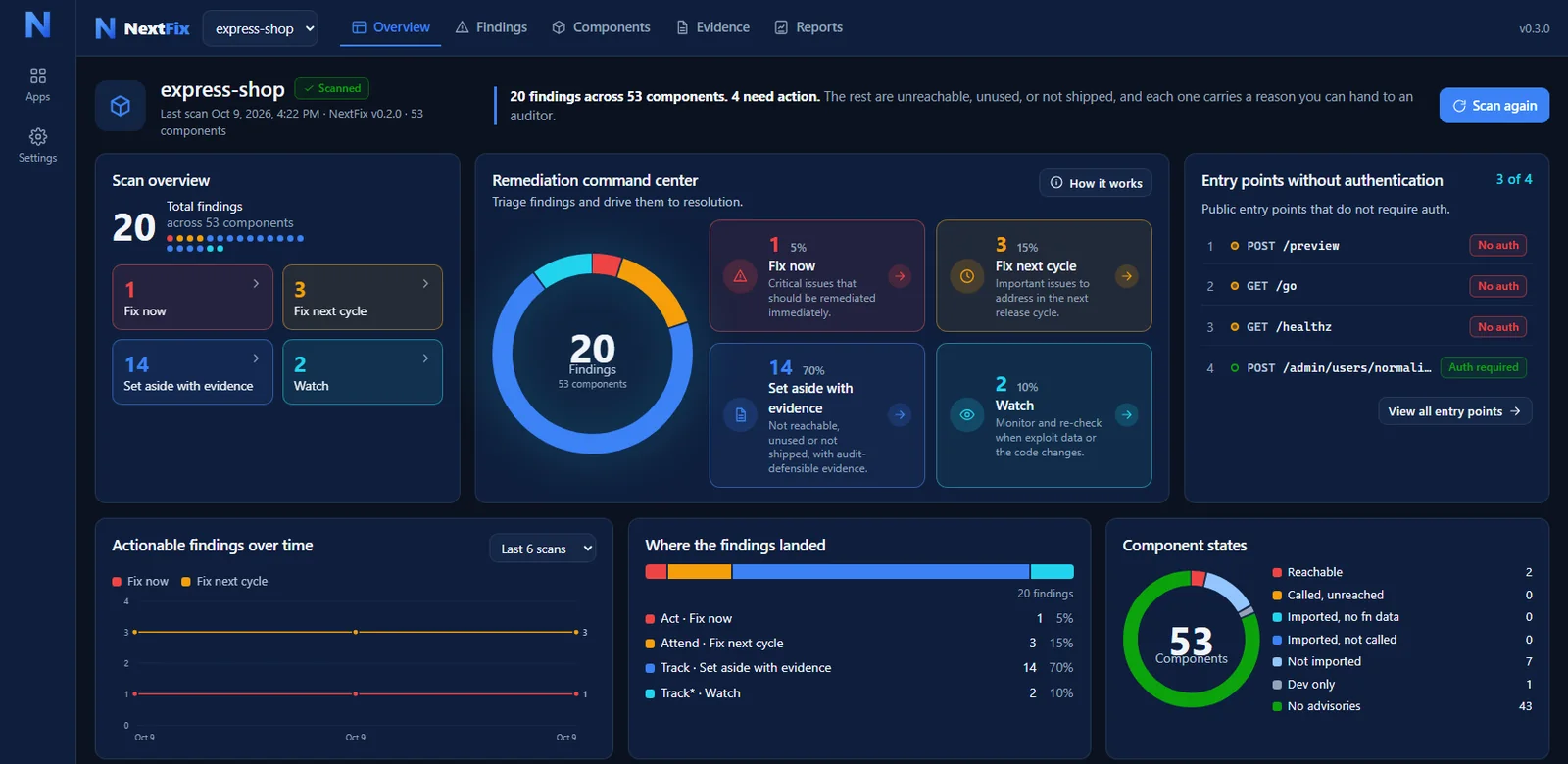Screen dimensions: 1568x764
Task: Click the cyan segment of findings bar
Action: [1053, 572]
